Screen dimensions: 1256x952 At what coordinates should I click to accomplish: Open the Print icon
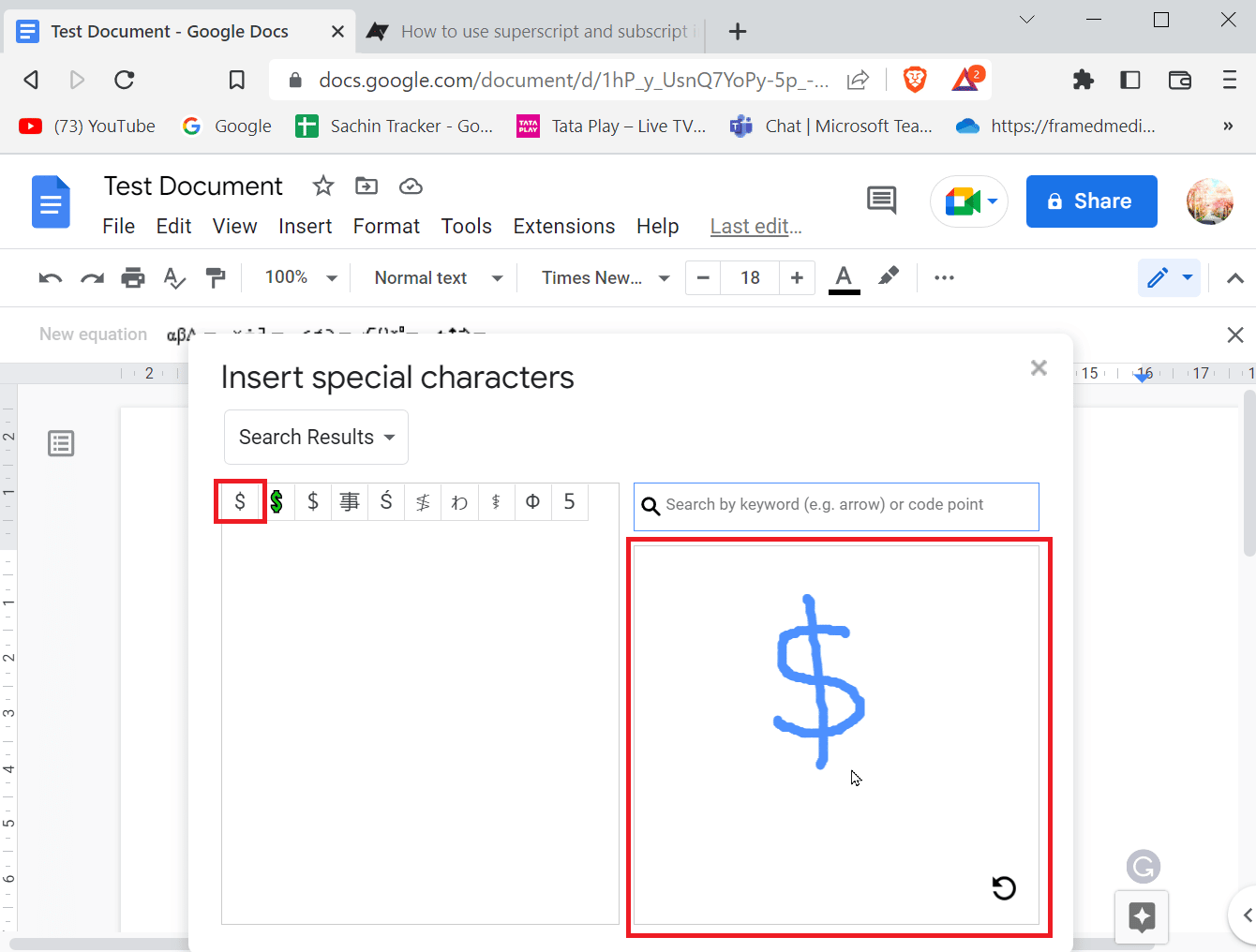(132, 277)
